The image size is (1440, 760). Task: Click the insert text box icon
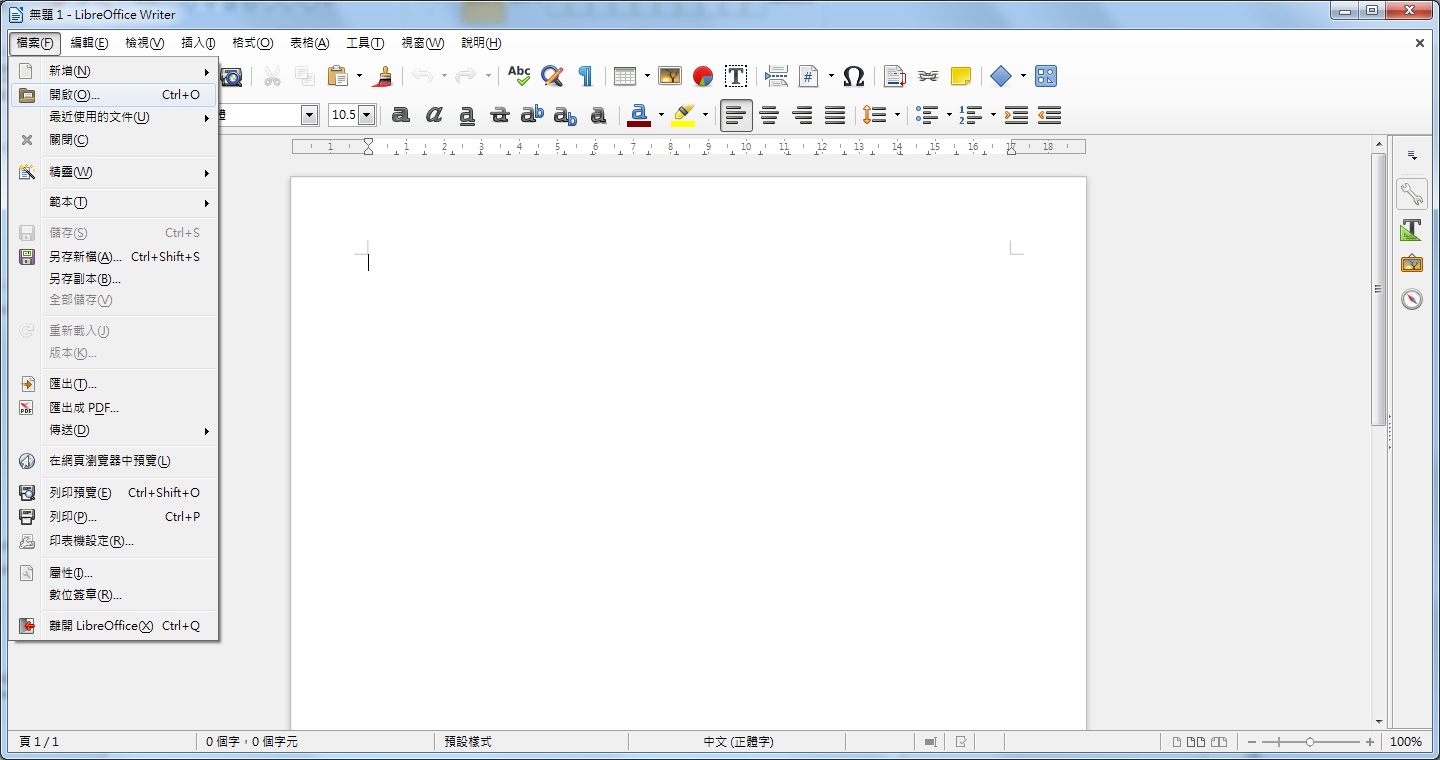pyautogui.click(x=736, y=76)
